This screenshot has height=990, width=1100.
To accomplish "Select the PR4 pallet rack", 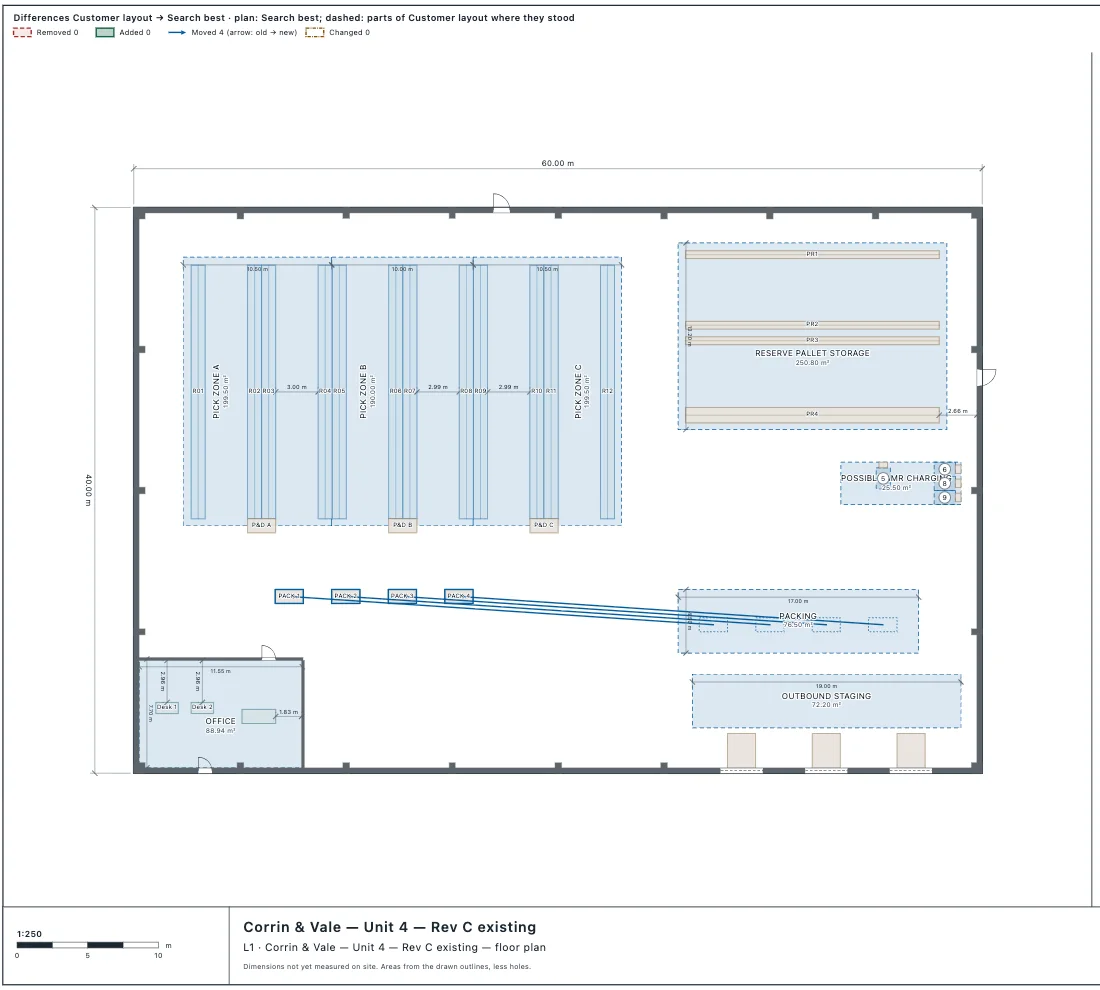I will point(812,415).
